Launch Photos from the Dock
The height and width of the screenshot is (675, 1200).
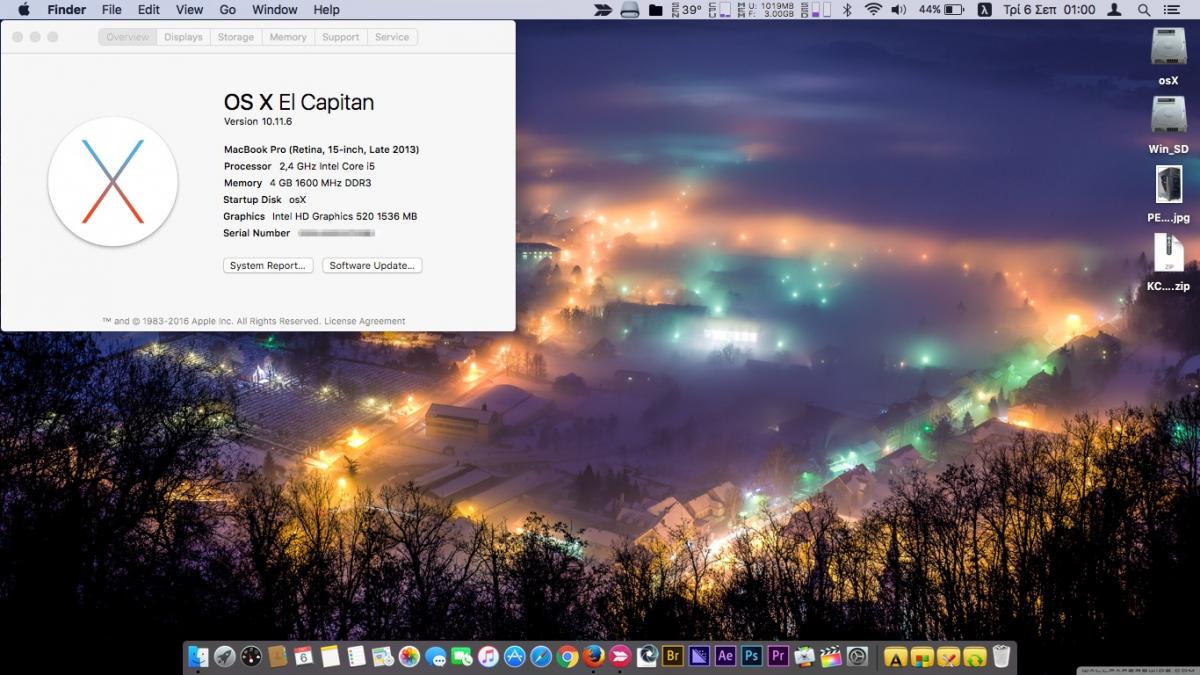point(409,656)
